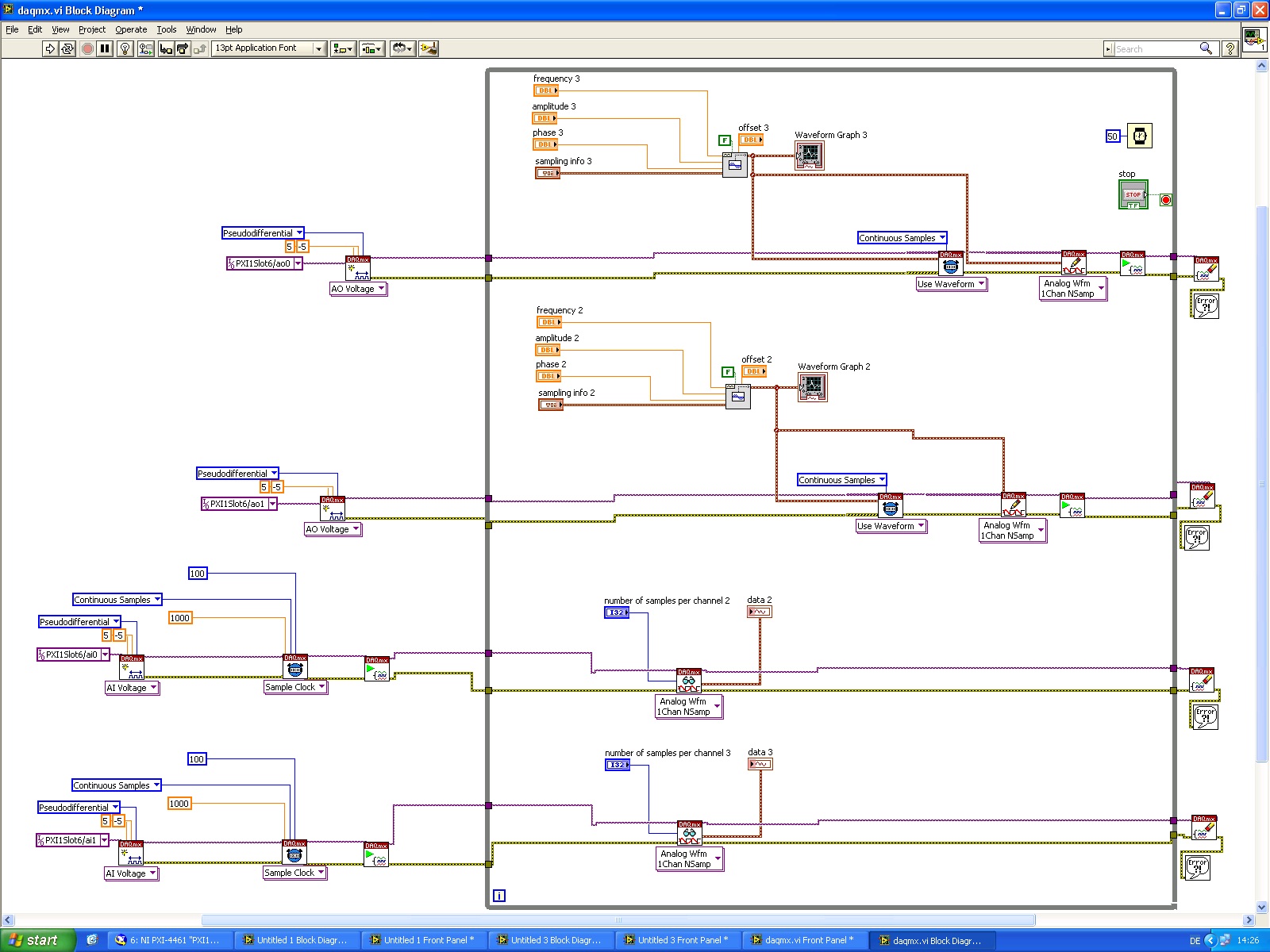Click the Wait ms metronome icon
Image resolution: width=1270 pixels, height=952 pixels.
coord(1140,136)
